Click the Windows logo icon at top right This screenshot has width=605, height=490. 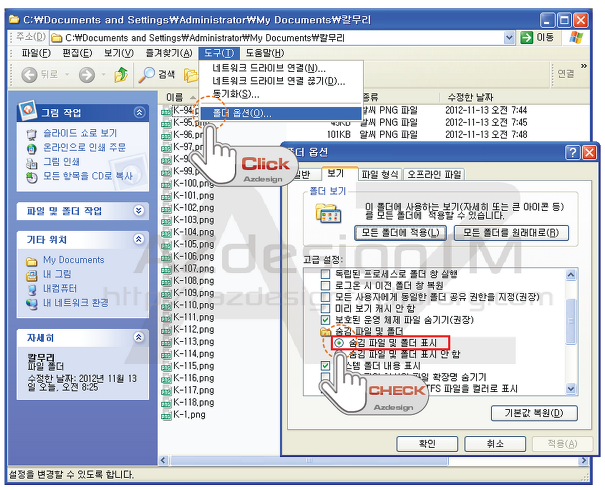click(x=576, y=37)
